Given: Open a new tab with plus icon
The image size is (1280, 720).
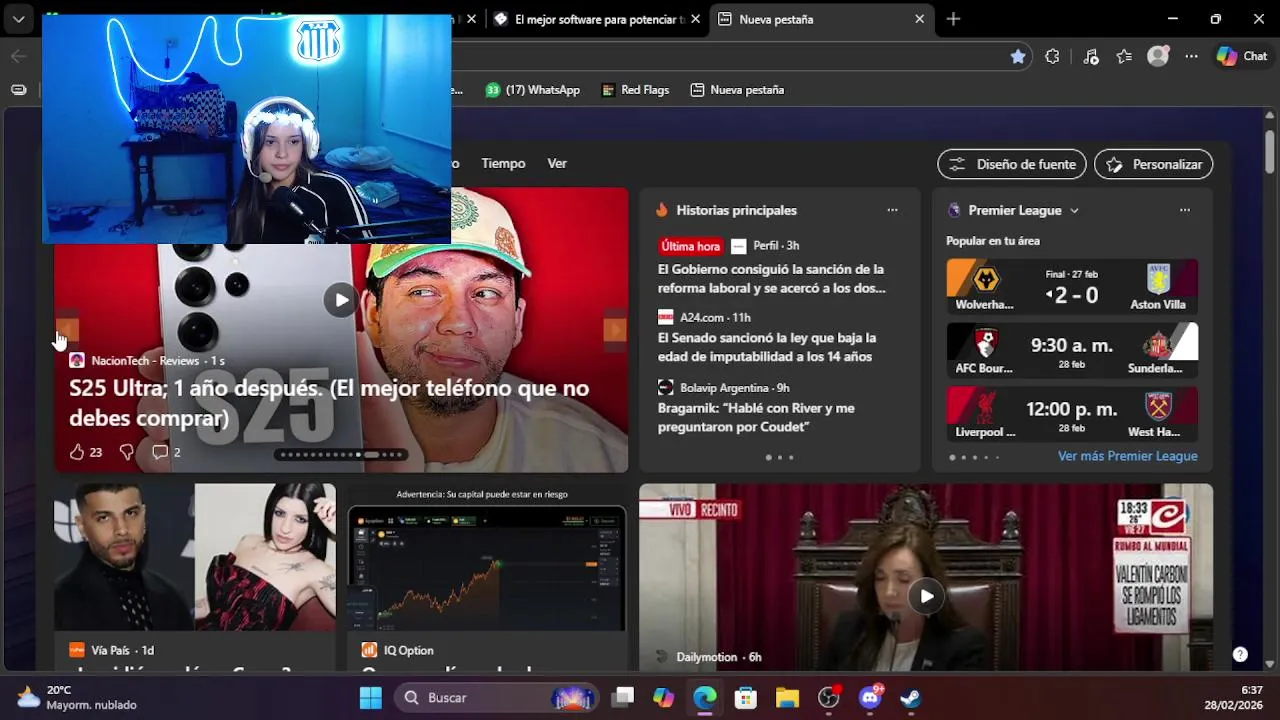Looking at the screenshot, I should coord(953,19).
